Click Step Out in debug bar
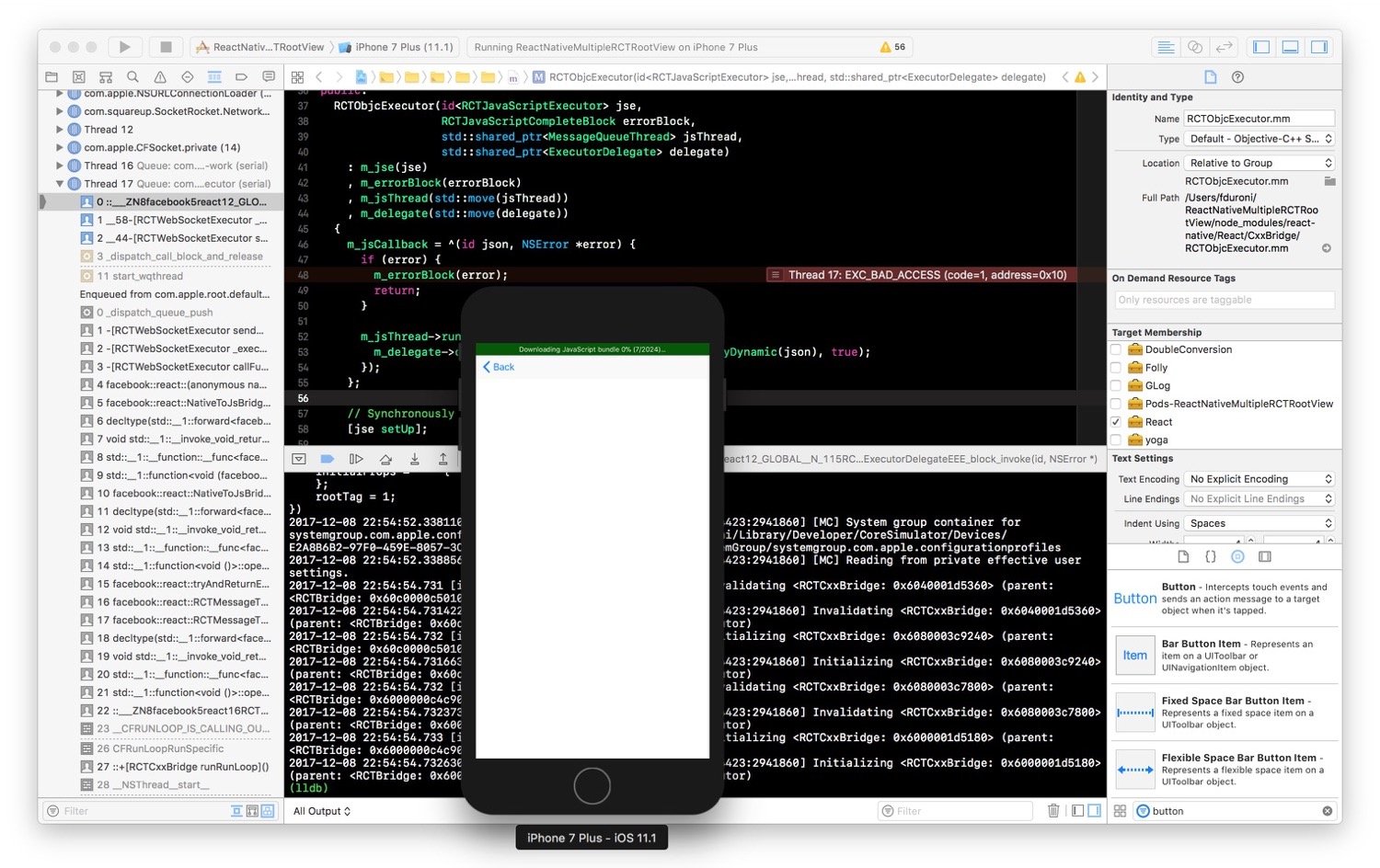The width and height of the screenshot is (1380, 868). point(443,459)
